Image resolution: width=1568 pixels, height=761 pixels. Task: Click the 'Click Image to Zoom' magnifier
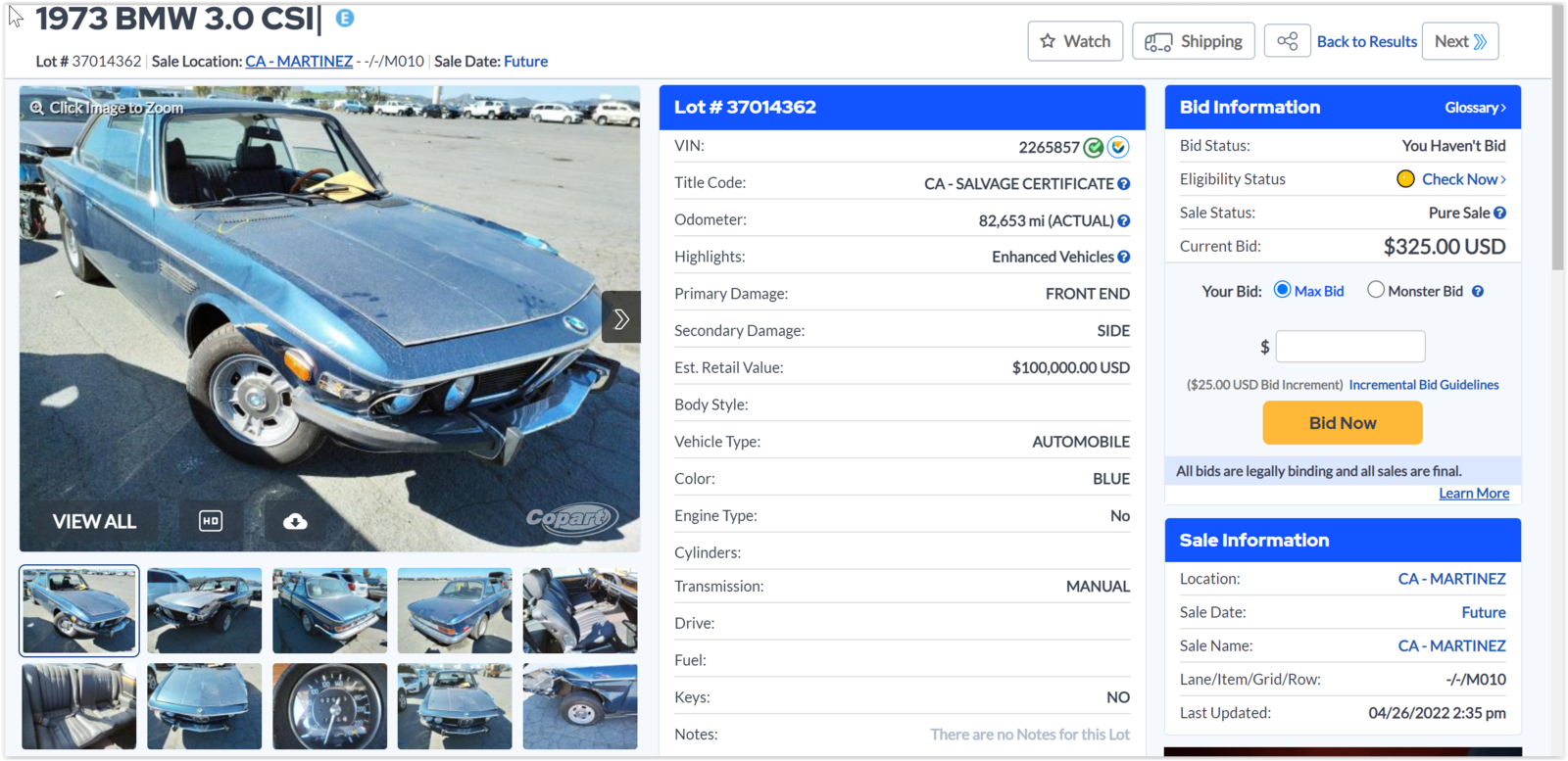[x=36, y=108]
